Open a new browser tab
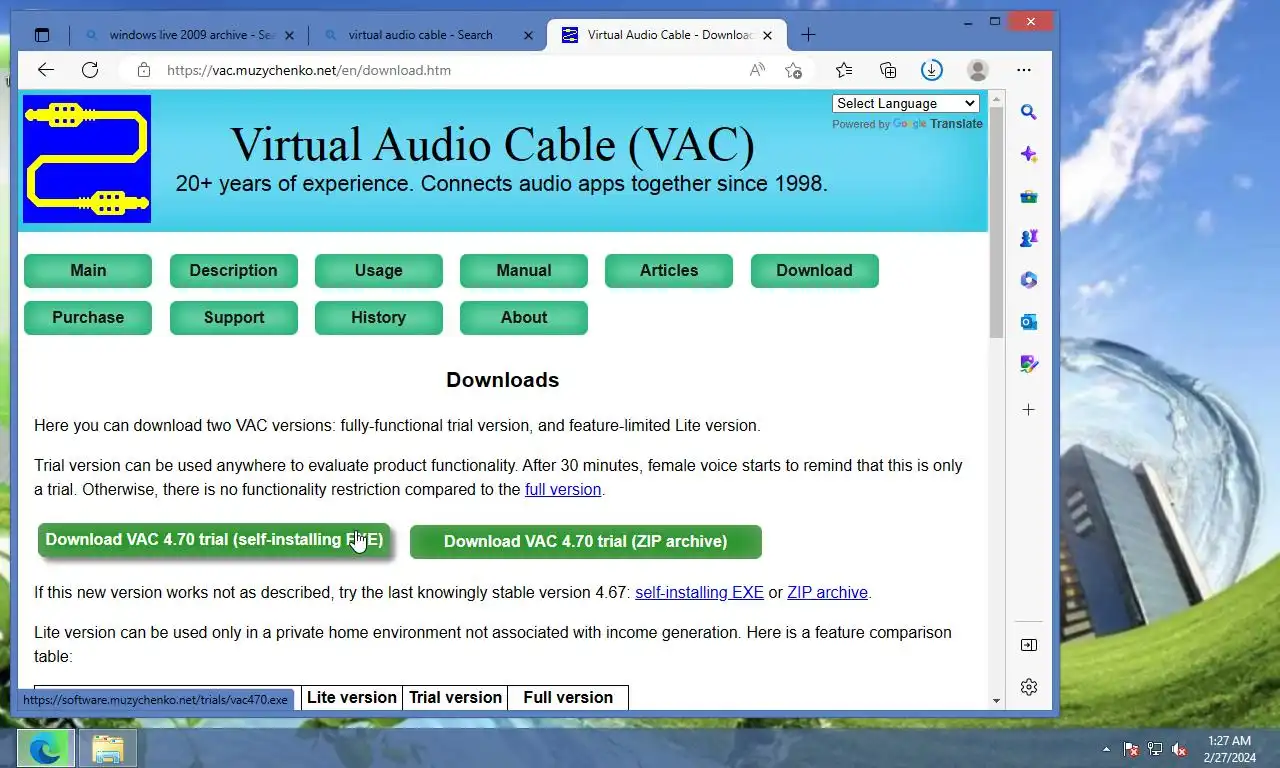Viewport: 1280px width, 768px height. tap(808, 35)
